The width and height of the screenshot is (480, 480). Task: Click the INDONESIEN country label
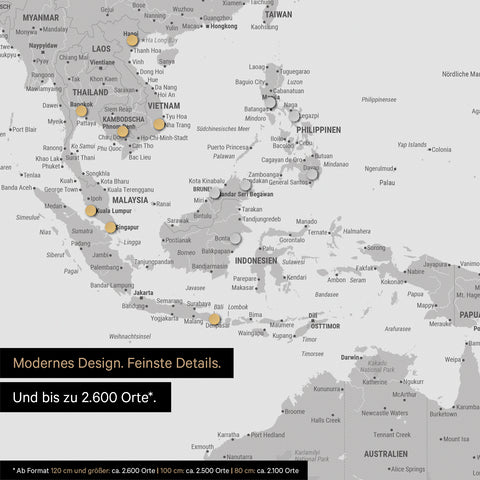click(256, 261)
